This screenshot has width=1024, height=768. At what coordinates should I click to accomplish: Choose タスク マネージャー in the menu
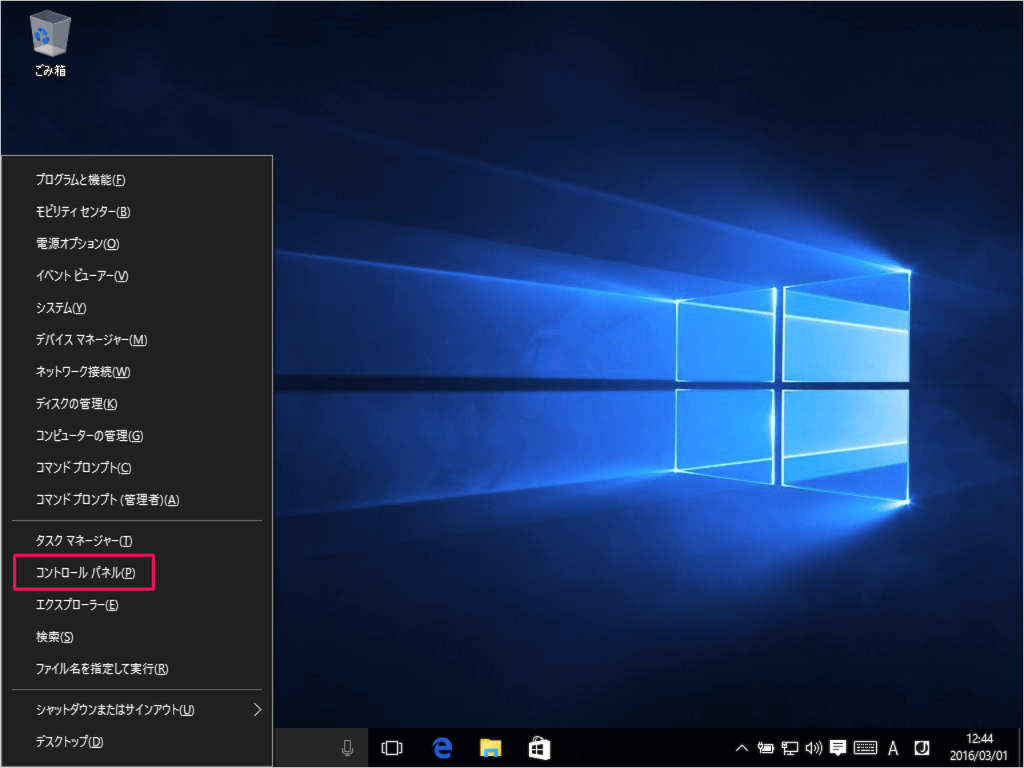[x=84, y=541]
